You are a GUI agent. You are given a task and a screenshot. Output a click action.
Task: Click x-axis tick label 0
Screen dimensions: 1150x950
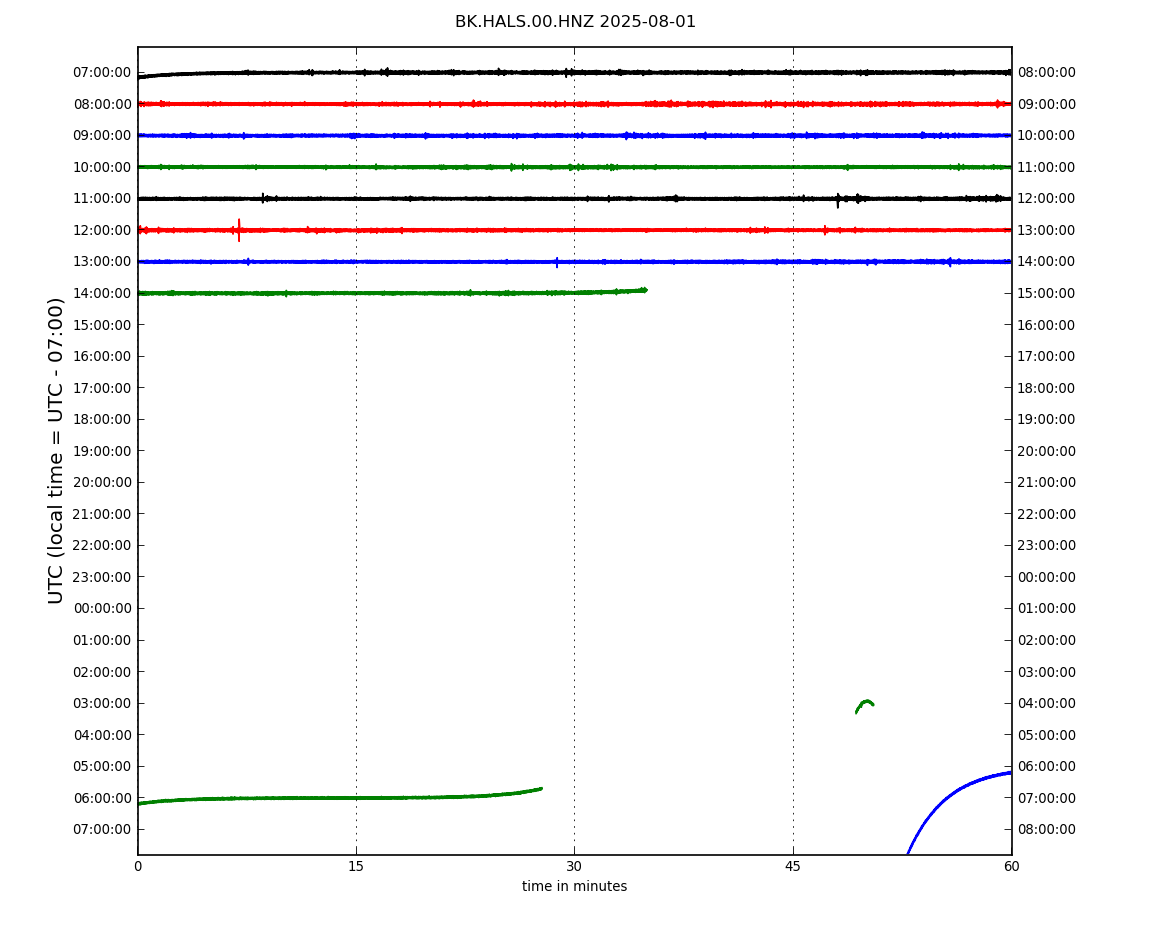tap(138, 866)
